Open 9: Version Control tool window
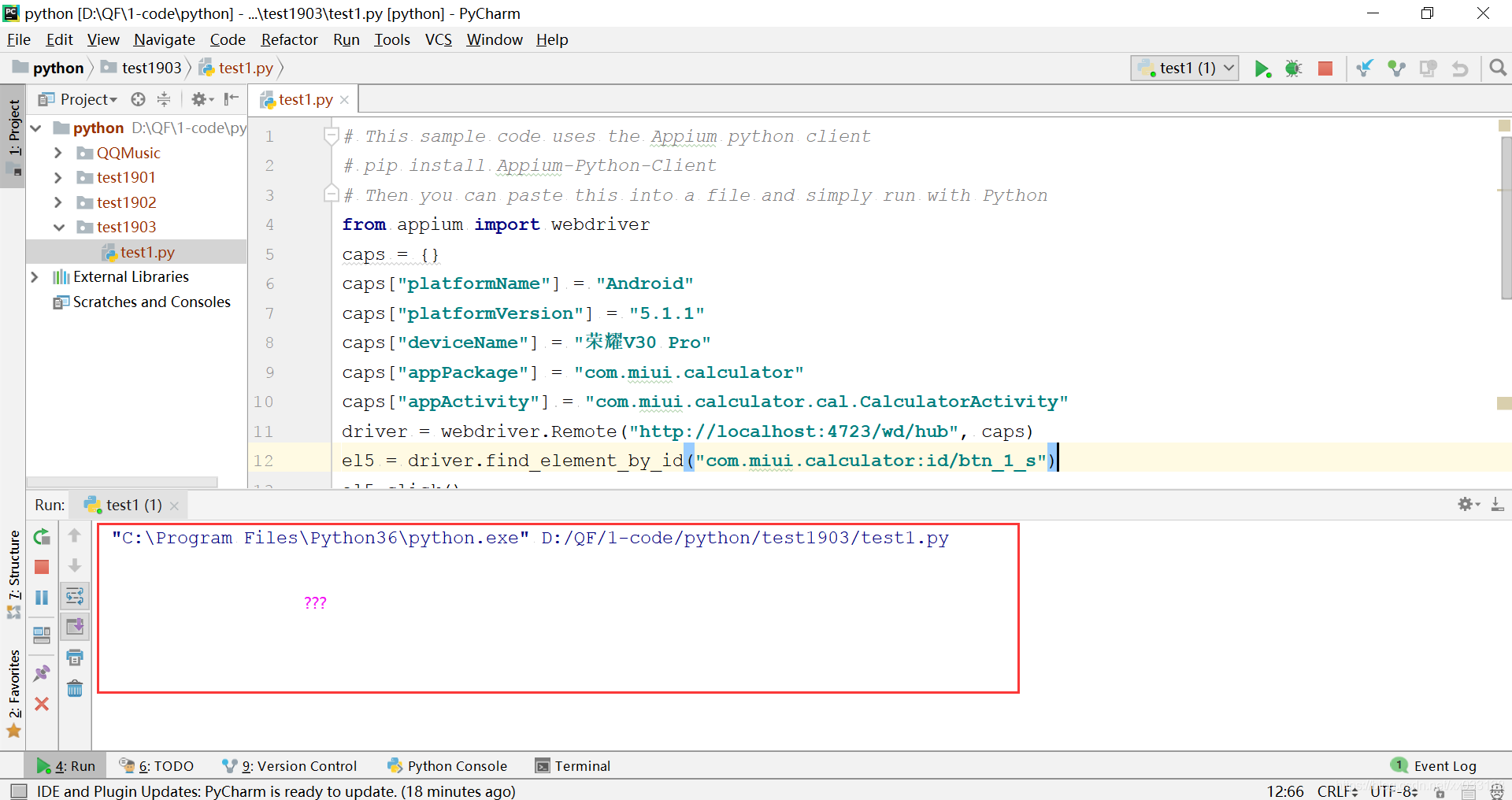The image size is (1512, 800). pos(290,765)
